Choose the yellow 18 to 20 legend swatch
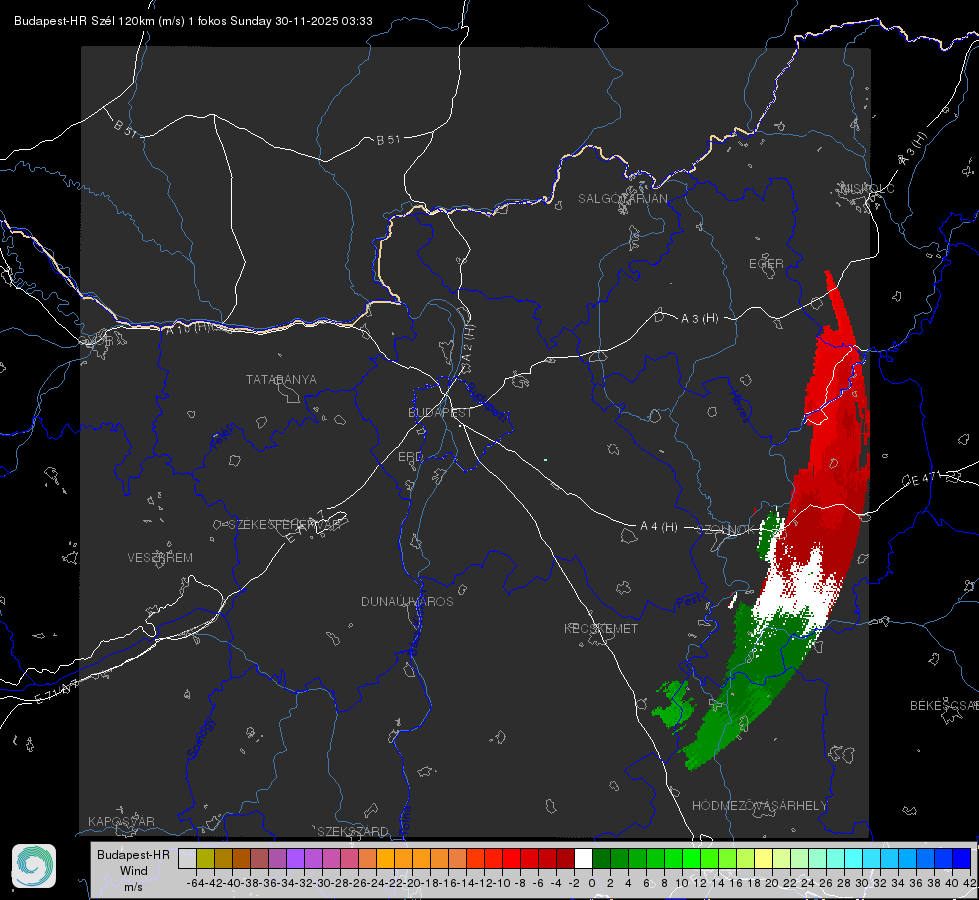Viewport: 979px width, 900px height. coord(764,858)
